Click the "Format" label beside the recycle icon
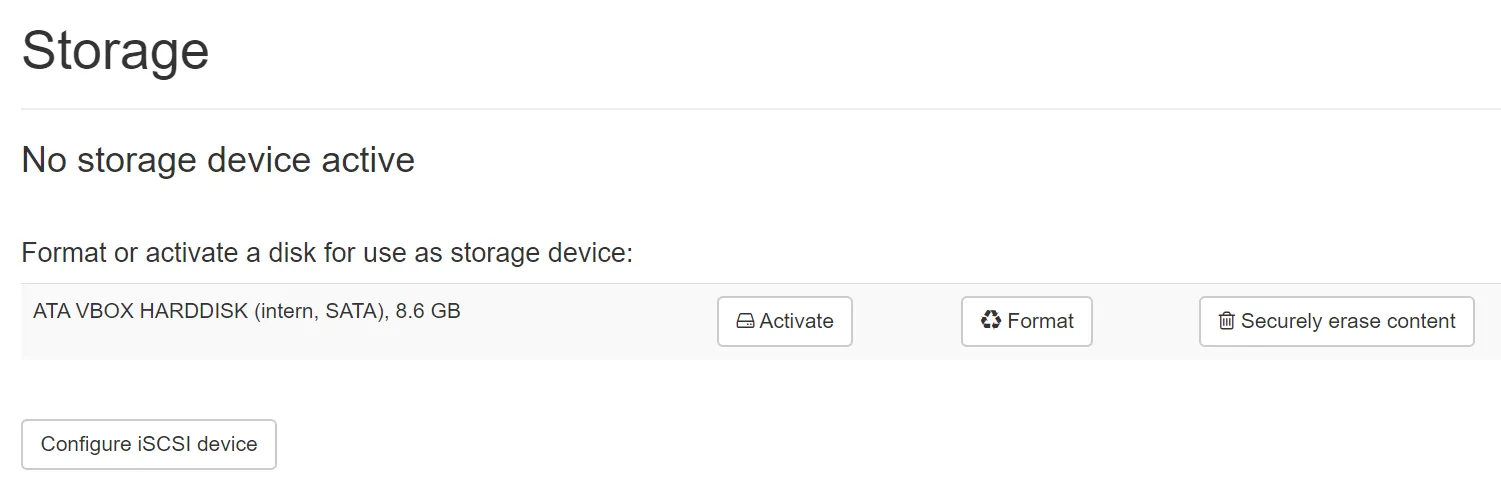Image resolution: width=1501 pixels, height=488 pixels. (x=1040, y=321)
